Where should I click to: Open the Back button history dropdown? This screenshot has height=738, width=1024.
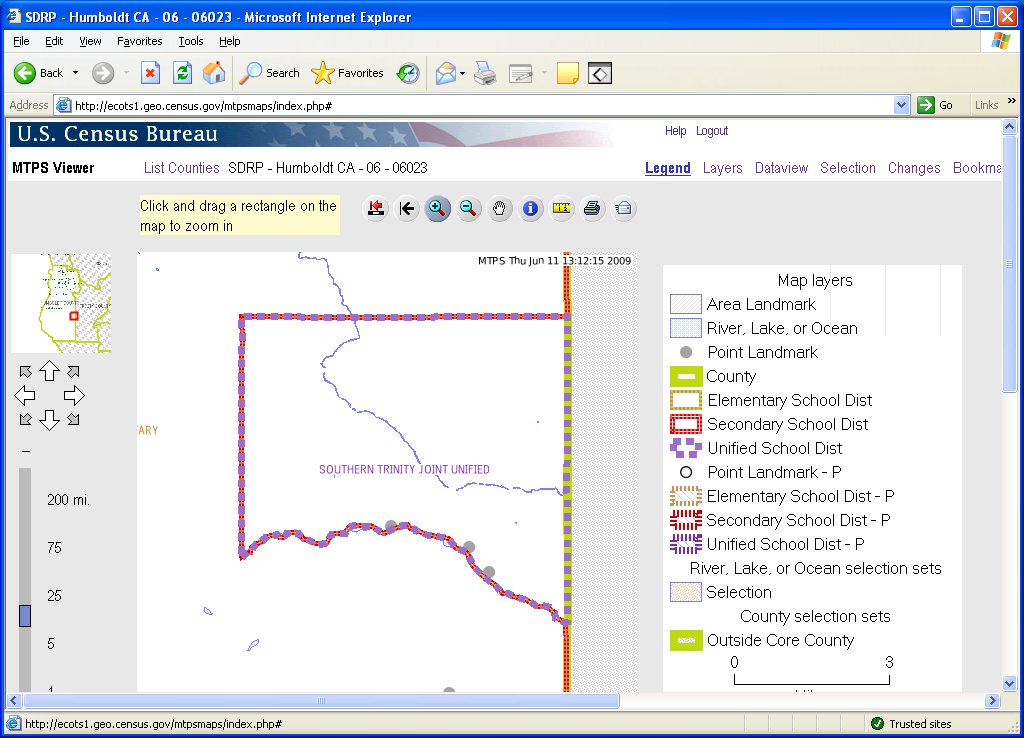[75, 73]
